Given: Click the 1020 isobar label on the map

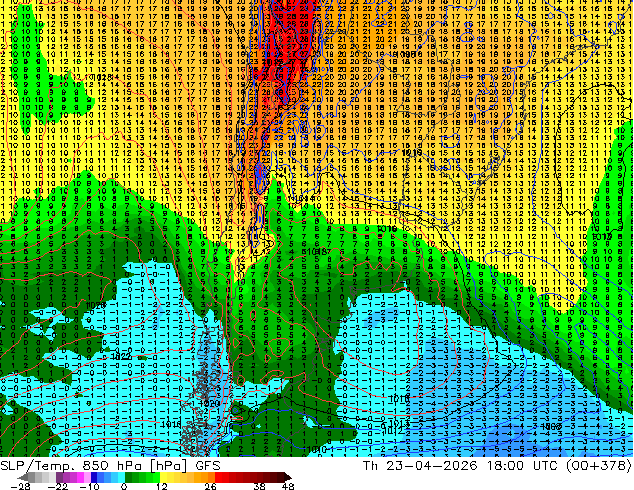Looking at the screenshot, I should coord(210,403).
